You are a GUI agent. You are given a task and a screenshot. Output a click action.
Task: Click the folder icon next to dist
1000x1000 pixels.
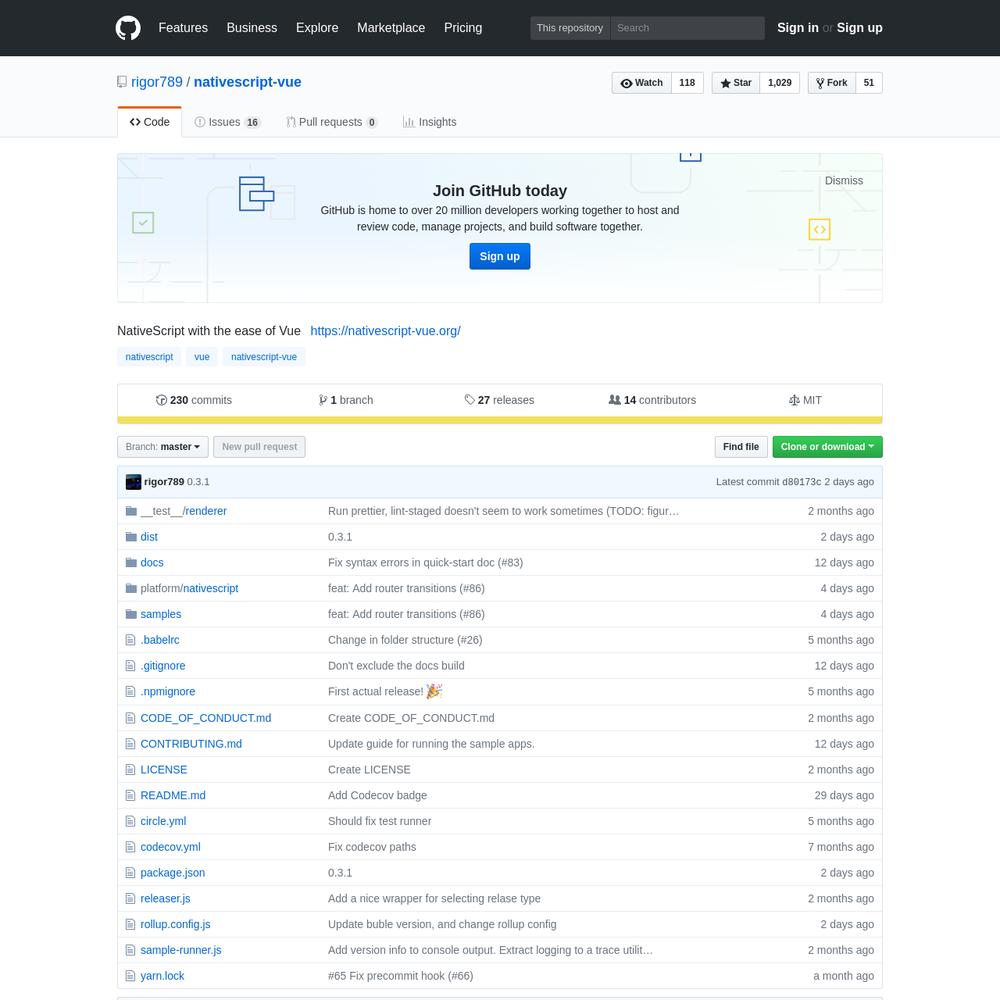tap(131, 537)
